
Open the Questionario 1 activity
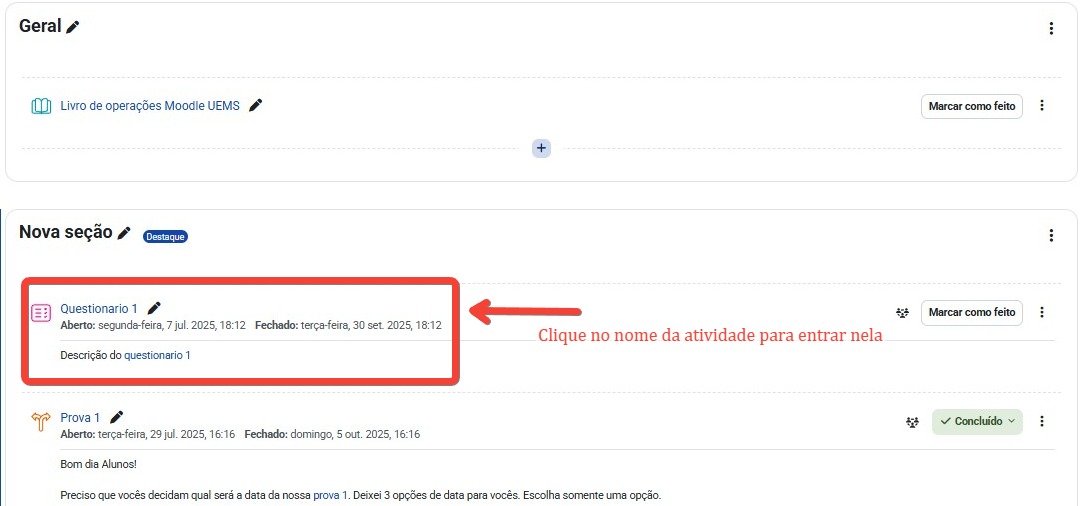click(99, 308)
